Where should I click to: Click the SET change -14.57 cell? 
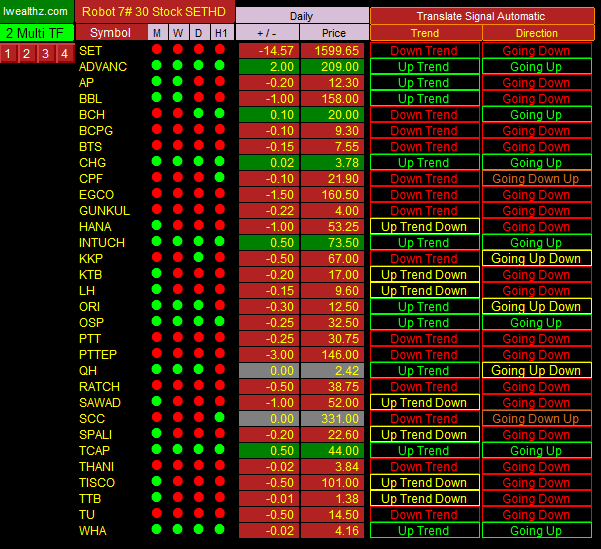tap(269, 51)
